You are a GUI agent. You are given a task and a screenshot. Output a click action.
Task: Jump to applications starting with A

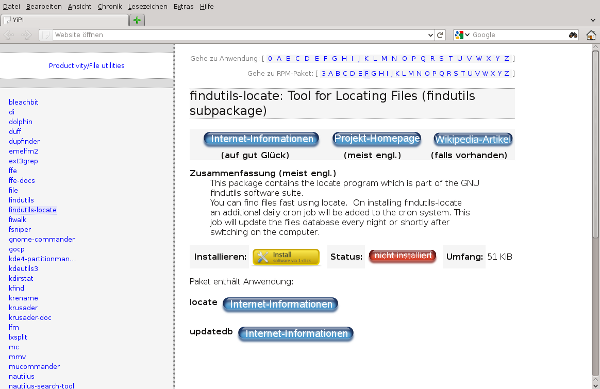[279, 59]
